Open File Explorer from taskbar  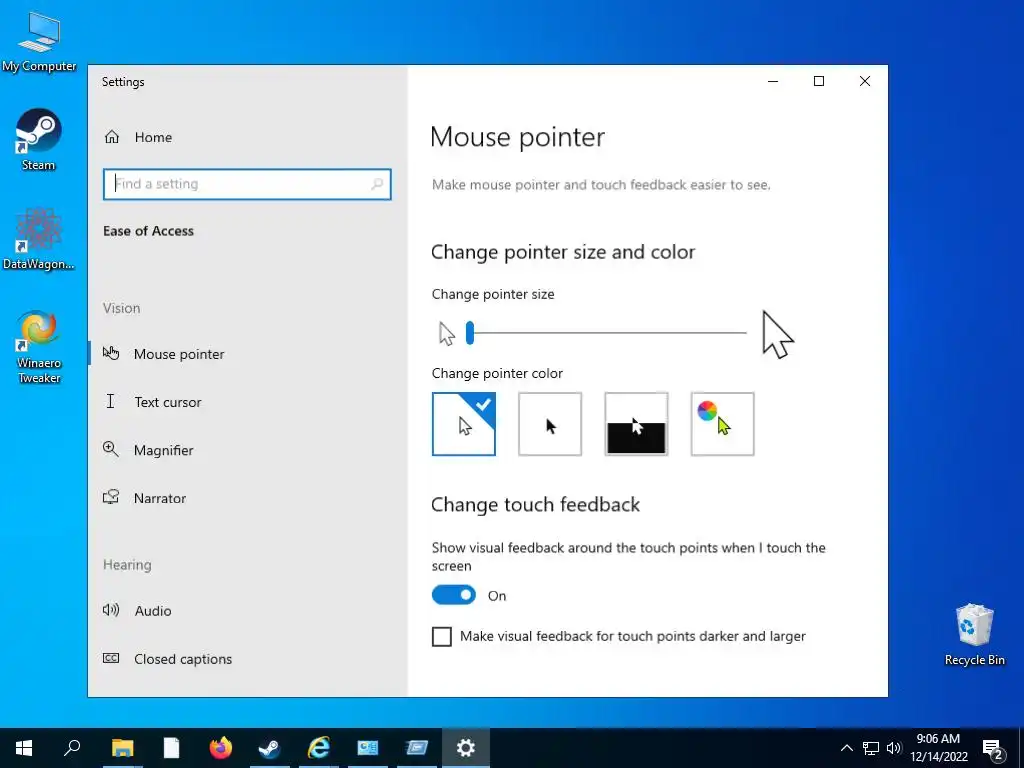click(x=122, y=748)
